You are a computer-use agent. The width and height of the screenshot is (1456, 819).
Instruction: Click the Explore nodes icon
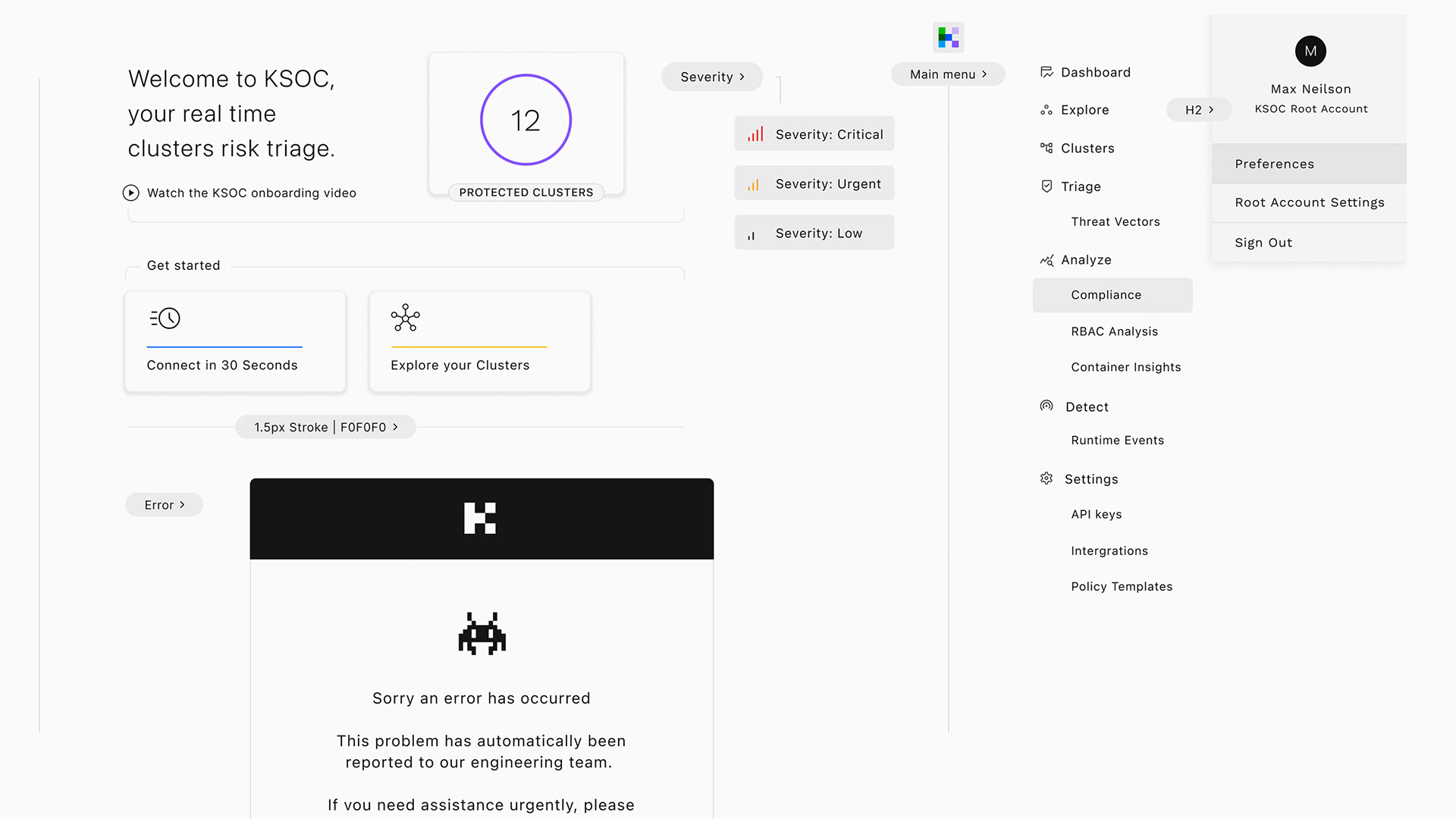(1046, 110)
